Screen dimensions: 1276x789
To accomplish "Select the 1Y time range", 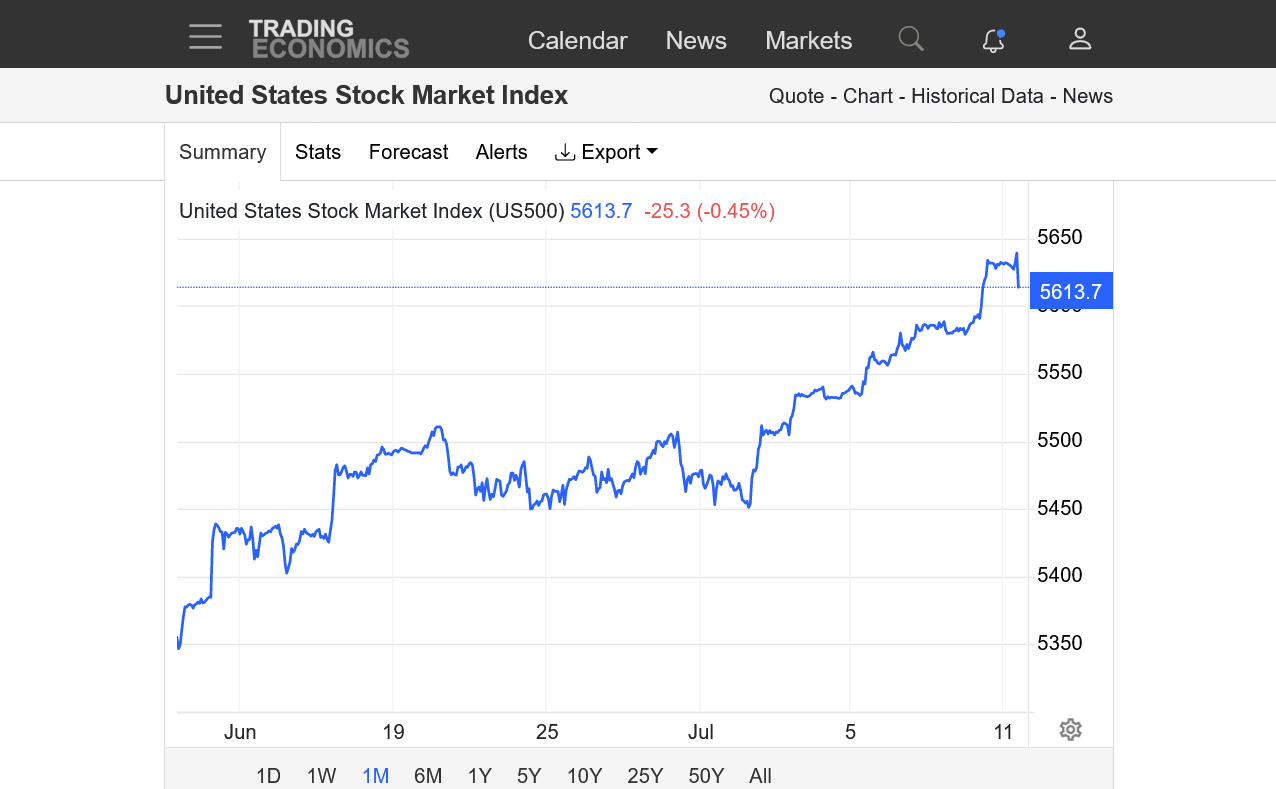I will coord(480,776).
